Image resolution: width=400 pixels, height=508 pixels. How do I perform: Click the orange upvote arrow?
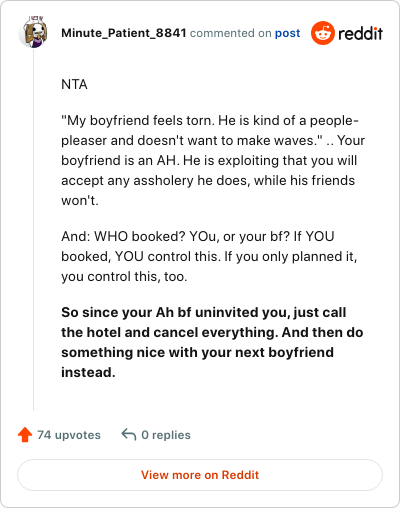tap(25, 435)
